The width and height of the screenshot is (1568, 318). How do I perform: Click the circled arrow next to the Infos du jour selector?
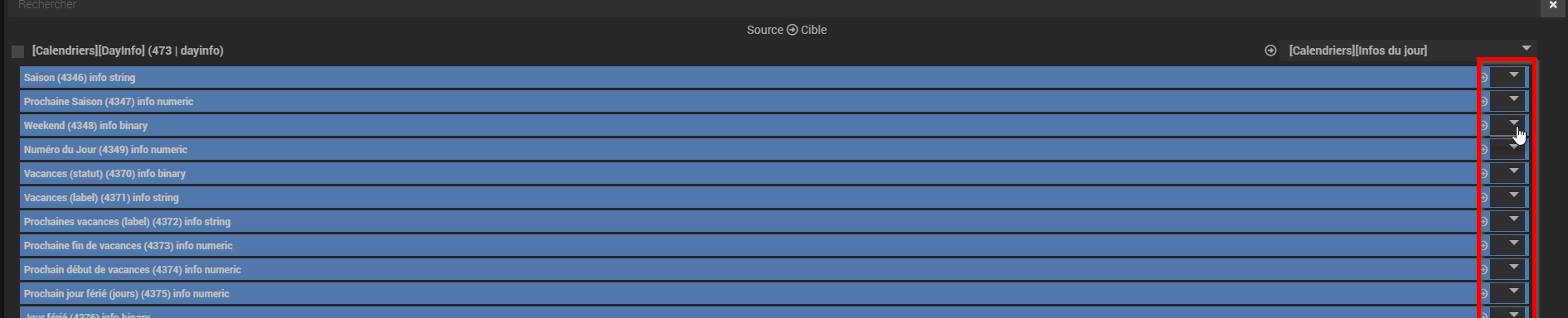pyautogui.click(x=1270, y=51)
